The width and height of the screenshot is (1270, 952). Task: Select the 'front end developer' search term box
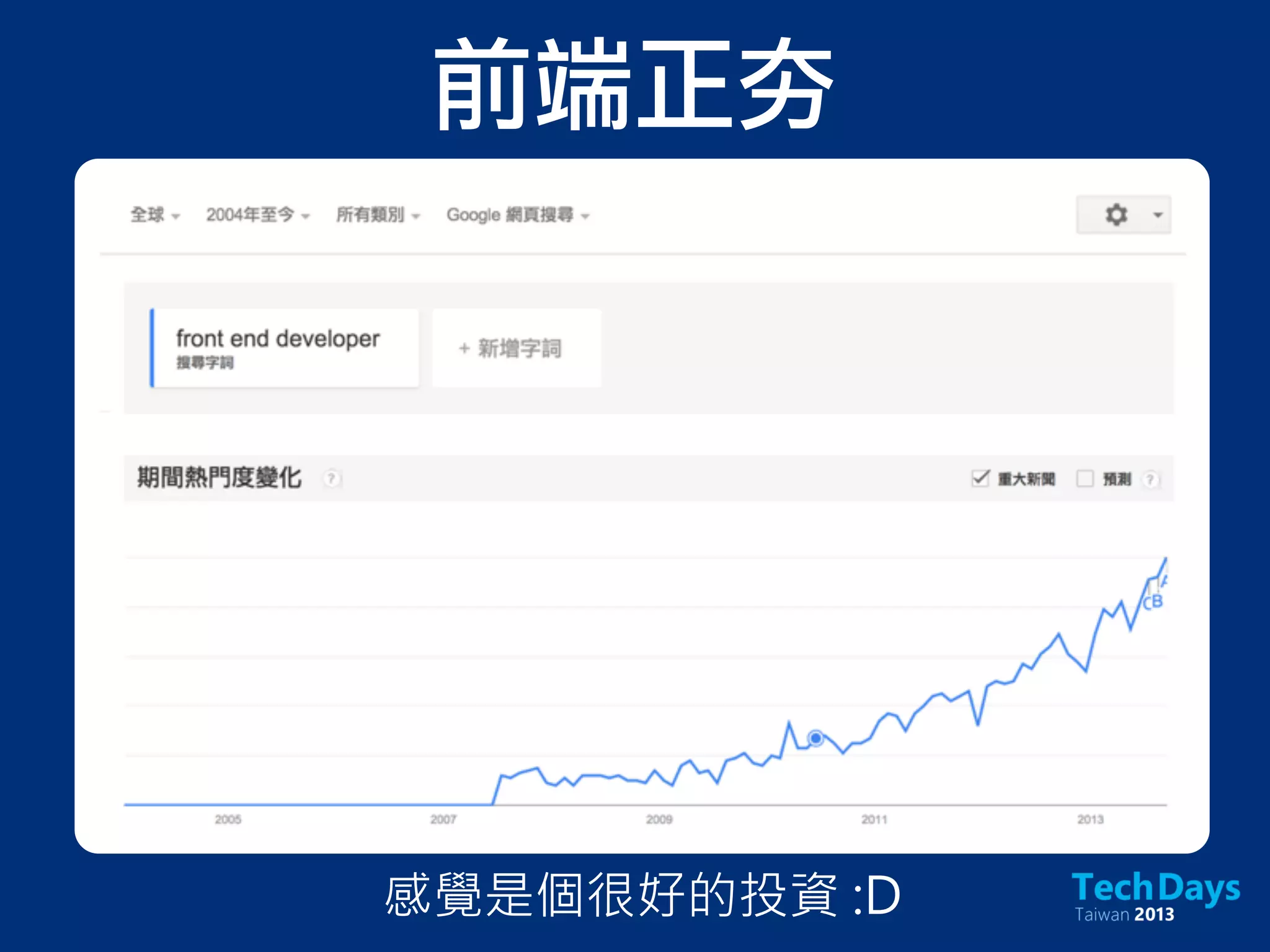(285, 348)
